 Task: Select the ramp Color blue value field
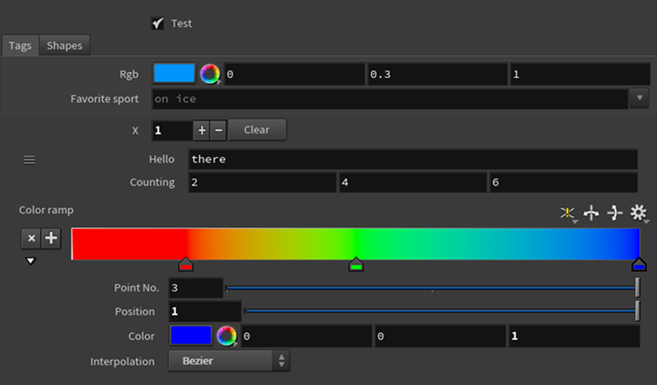click(574, 336)
